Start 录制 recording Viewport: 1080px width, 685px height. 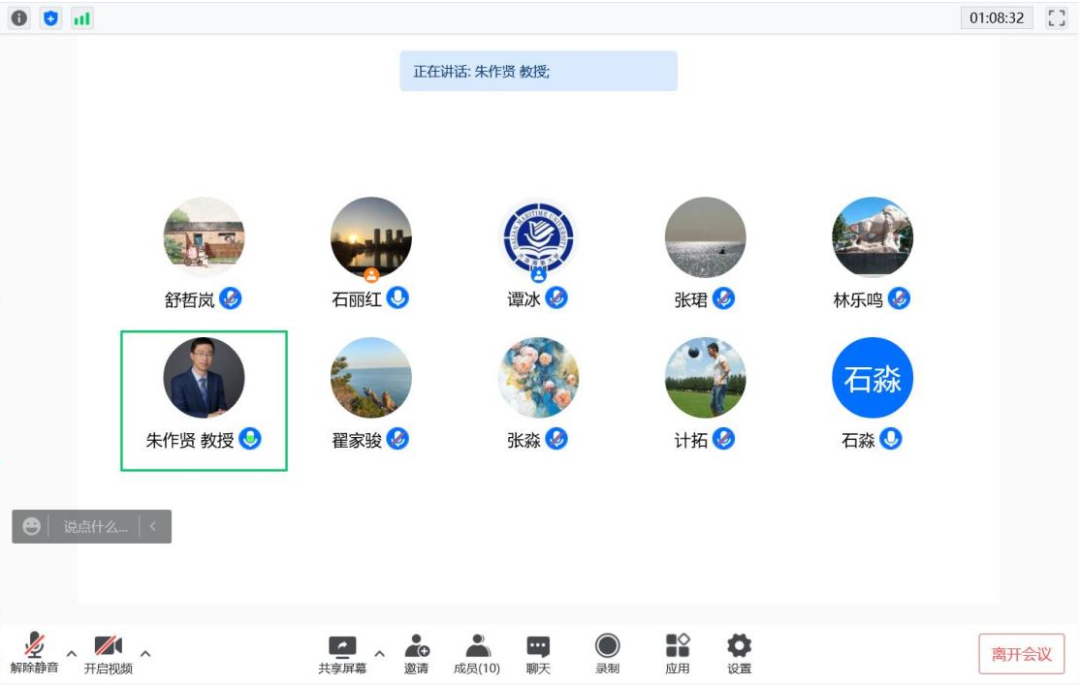(x=607, y=653)
